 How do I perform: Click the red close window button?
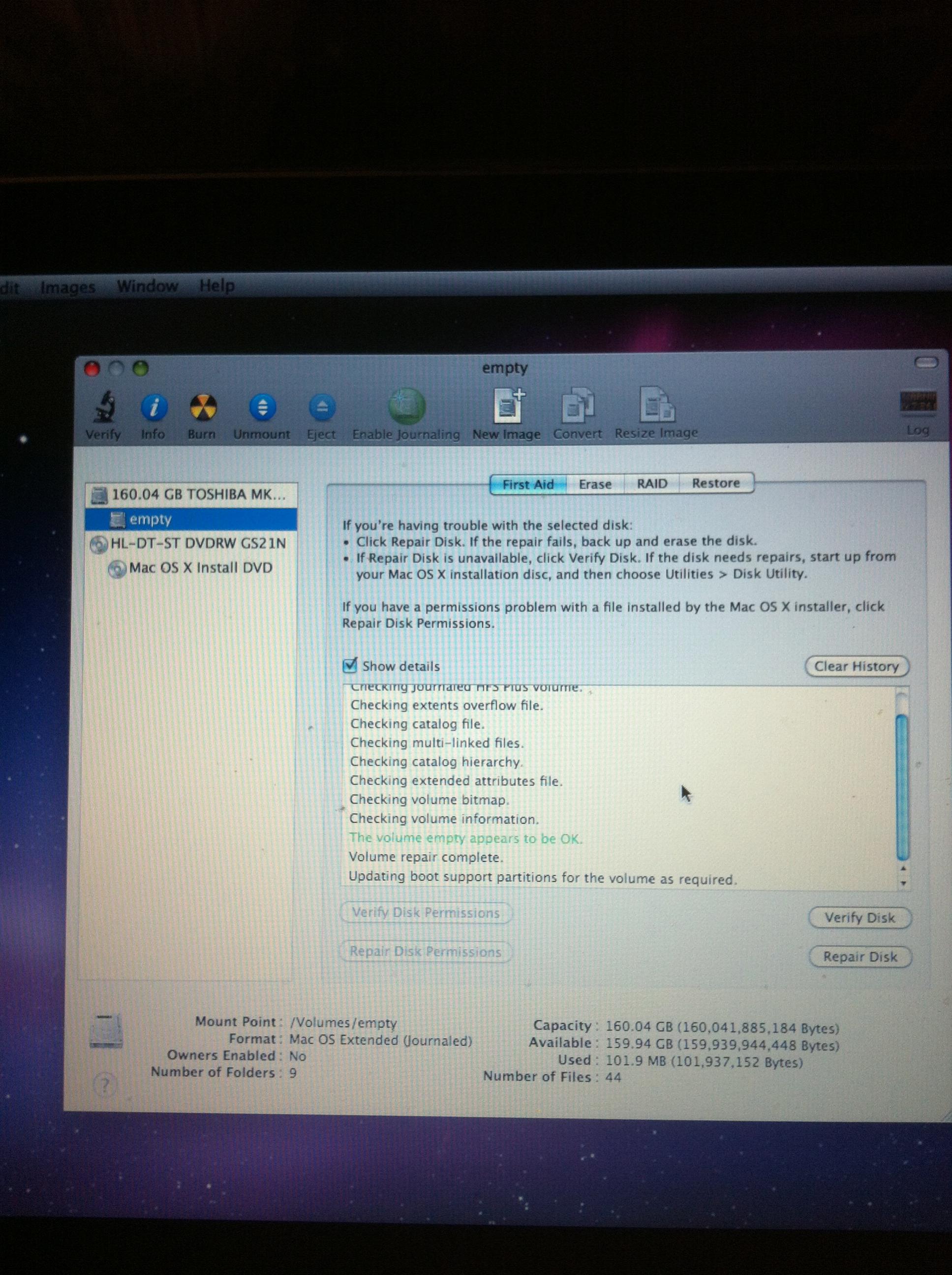(92, 369)
